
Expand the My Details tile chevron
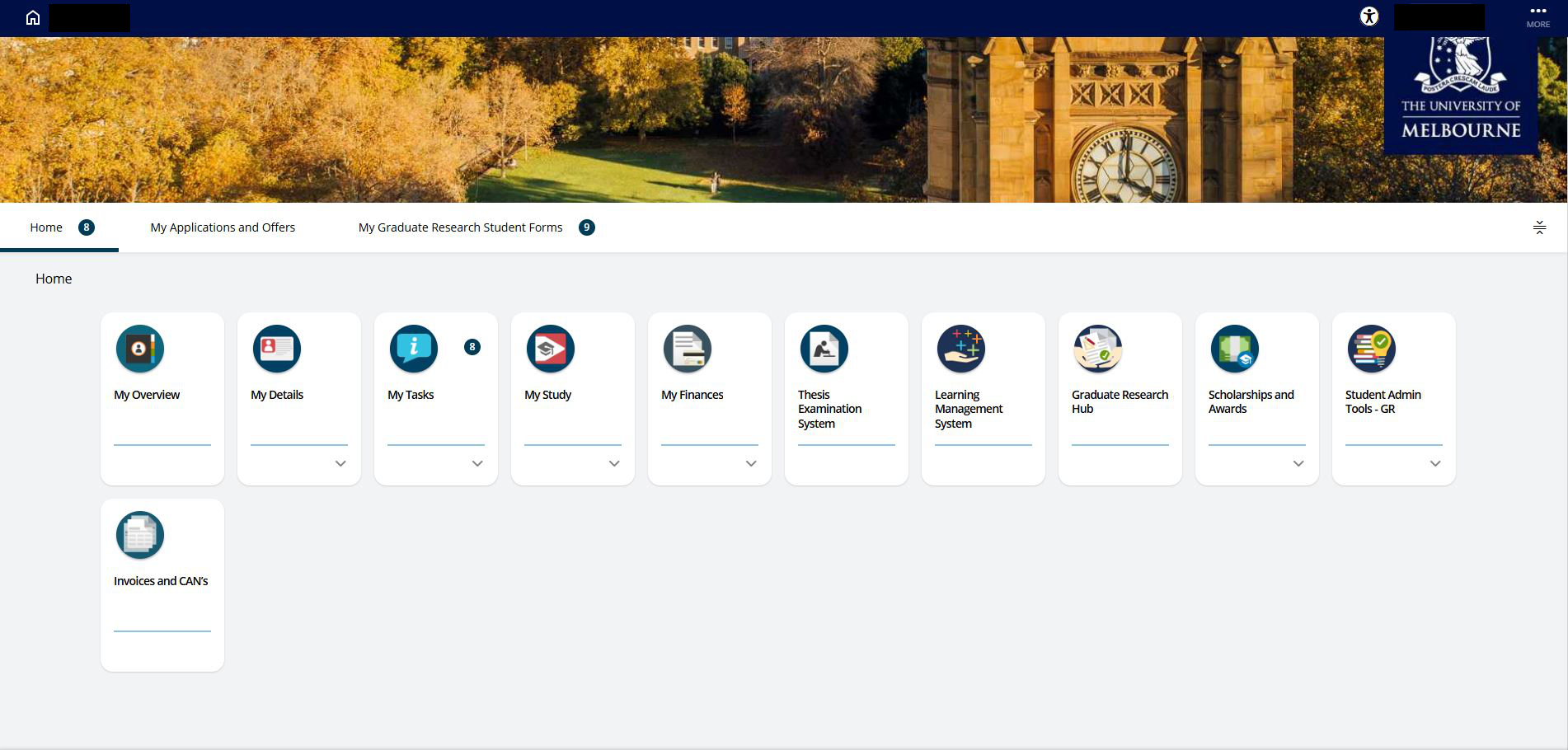coord(340,464)
